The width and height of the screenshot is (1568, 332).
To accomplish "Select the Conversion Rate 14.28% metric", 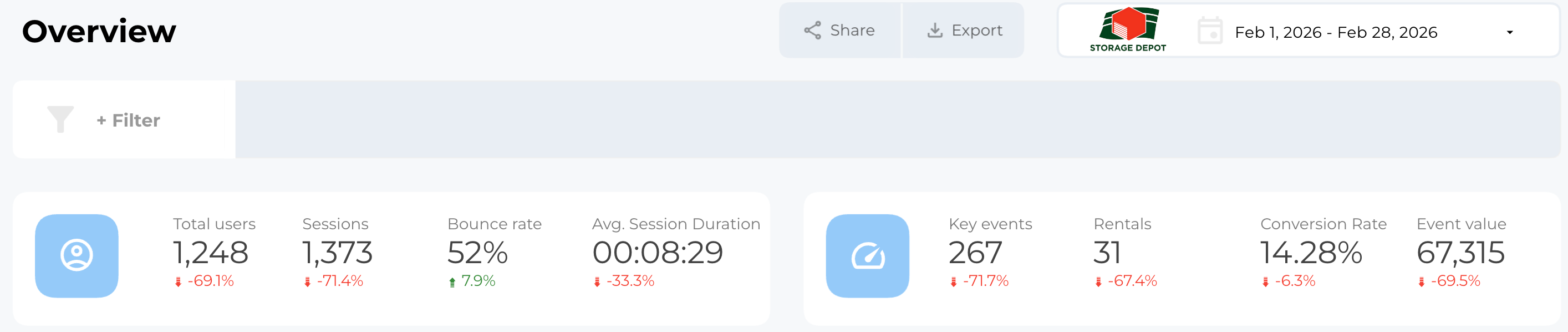I will tap(1311, 253).
